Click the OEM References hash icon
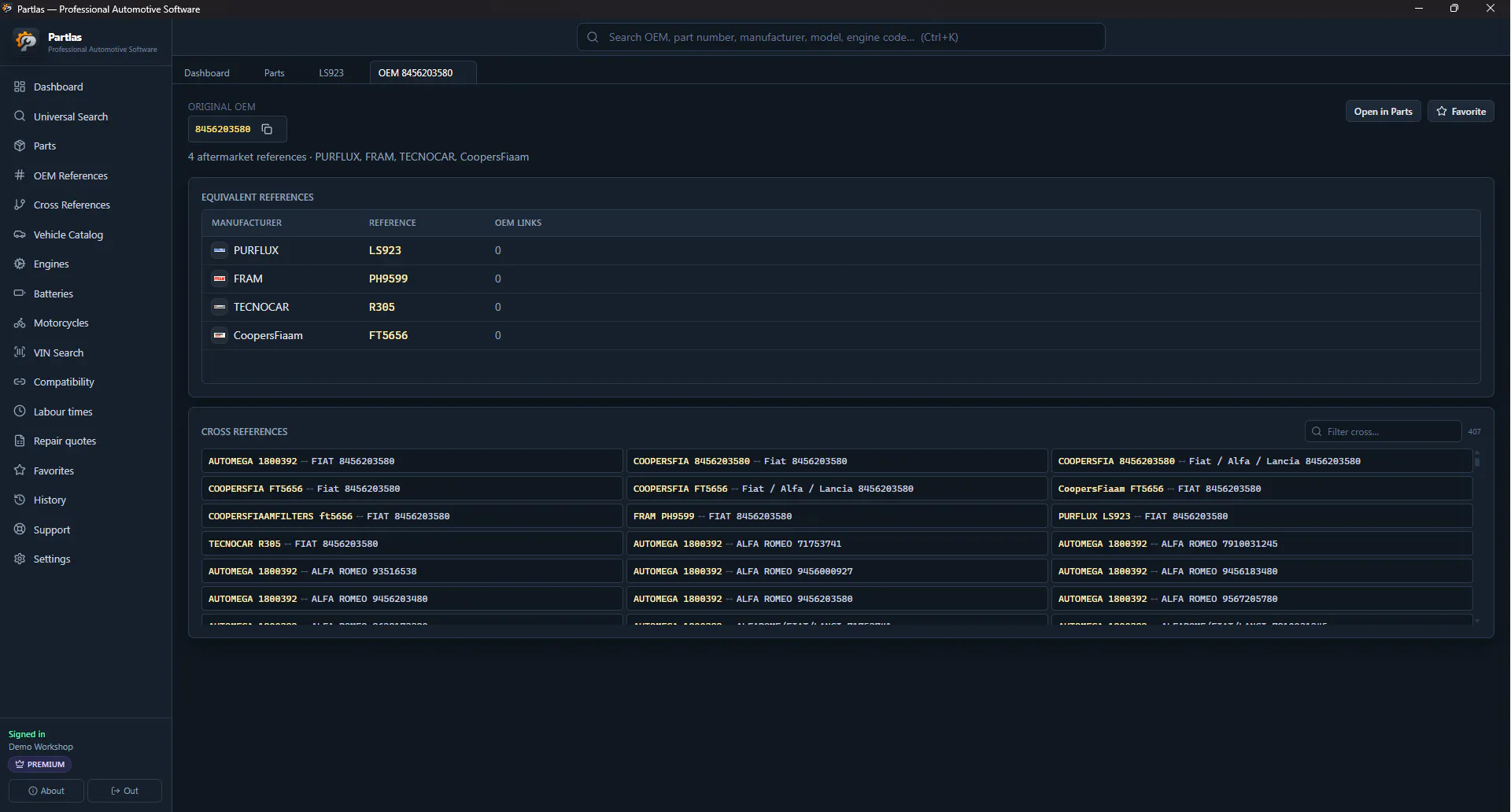Screen dimensions: 1511x812 (20, 175)
